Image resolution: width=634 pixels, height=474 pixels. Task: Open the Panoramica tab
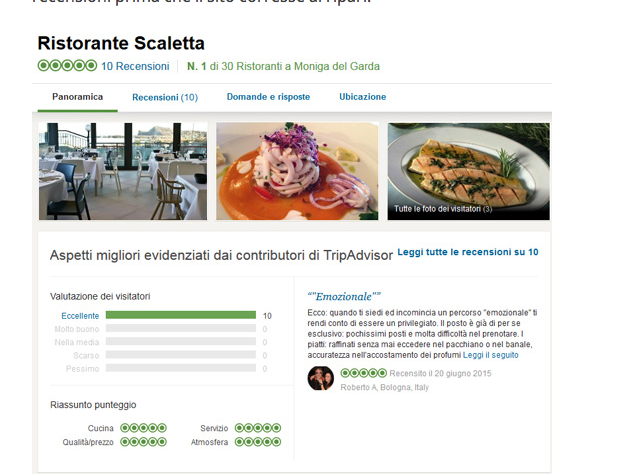point(77,97)
